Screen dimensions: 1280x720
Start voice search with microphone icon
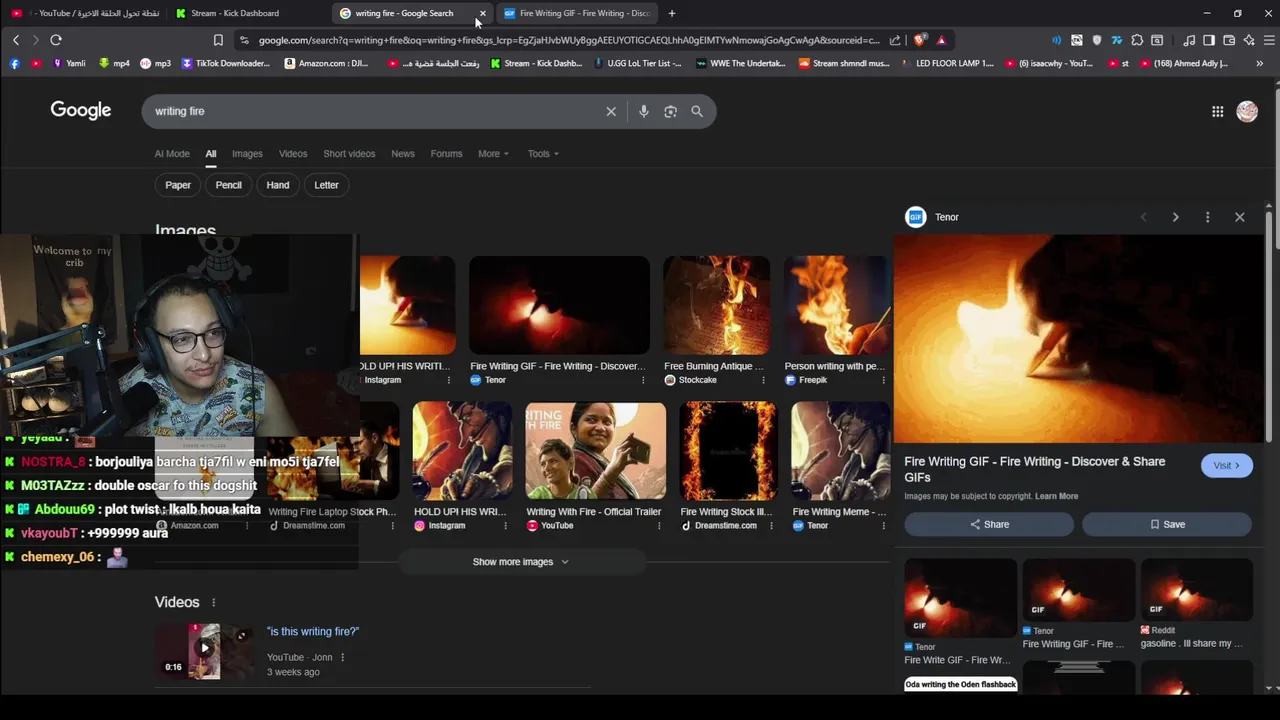click(x=644, y=111)
